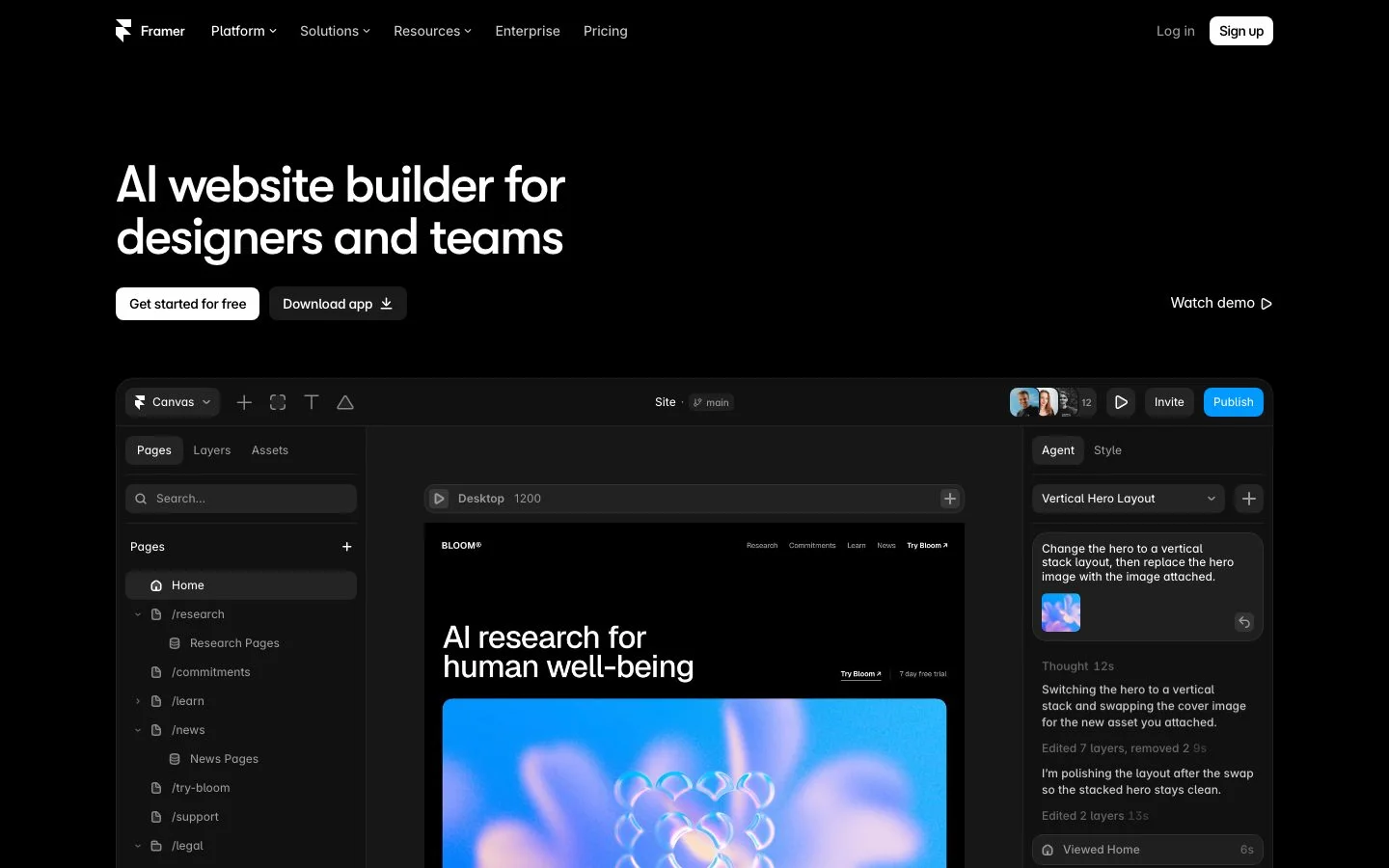Click the Log in link
This screenshot has width=1389, height=868.
coord(1176,31)
